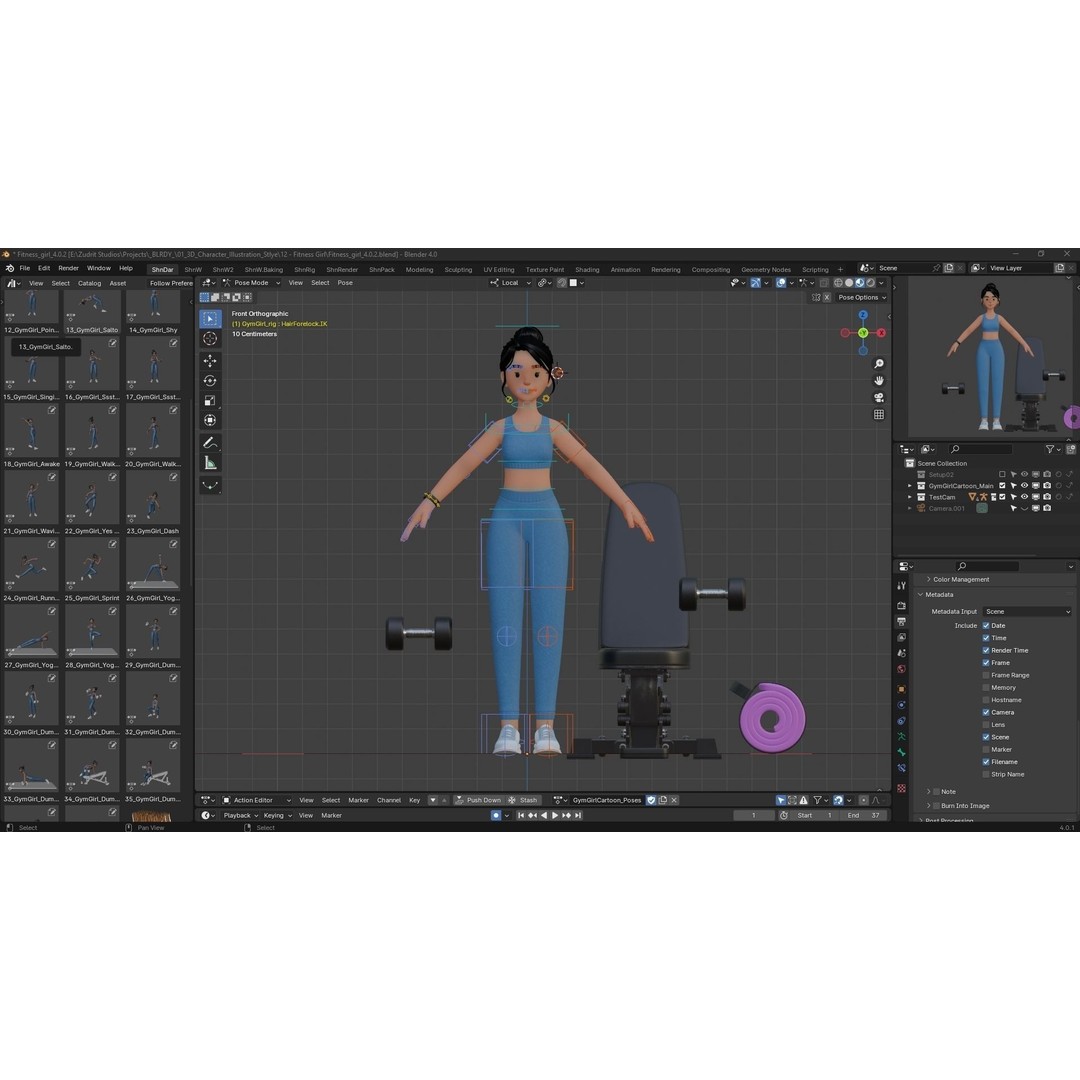This screenshot has width=1080, height=1080.
Task: Open the Scene properties tab
Action: 902,653
